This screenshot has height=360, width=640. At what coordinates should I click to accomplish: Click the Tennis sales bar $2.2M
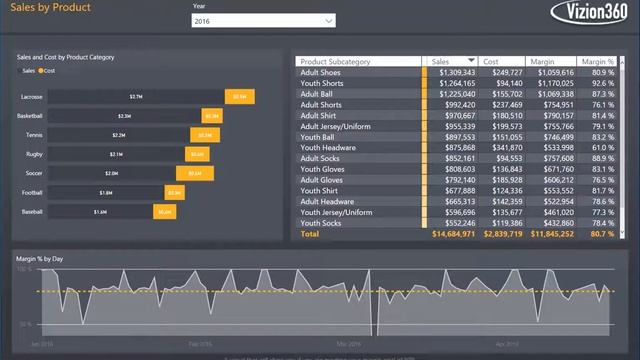coord(119,135)
